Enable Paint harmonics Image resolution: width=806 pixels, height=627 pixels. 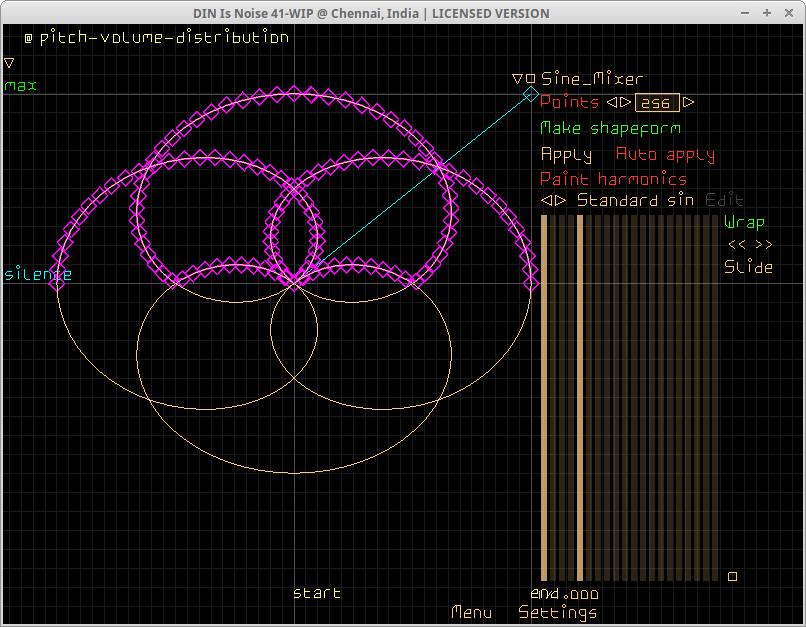click(x=613, y=179)
